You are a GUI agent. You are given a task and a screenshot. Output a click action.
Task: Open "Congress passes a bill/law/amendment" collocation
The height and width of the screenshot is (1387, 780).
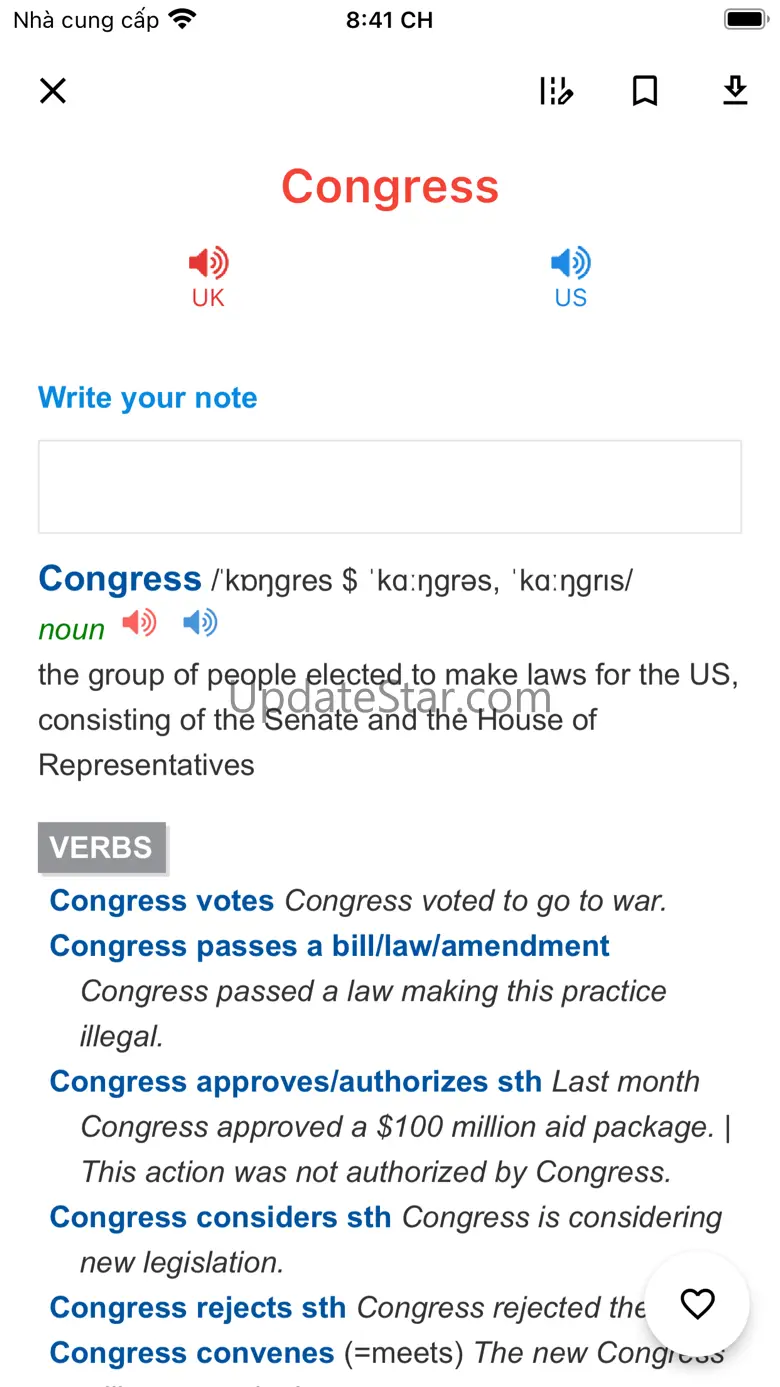click(330, 946)
